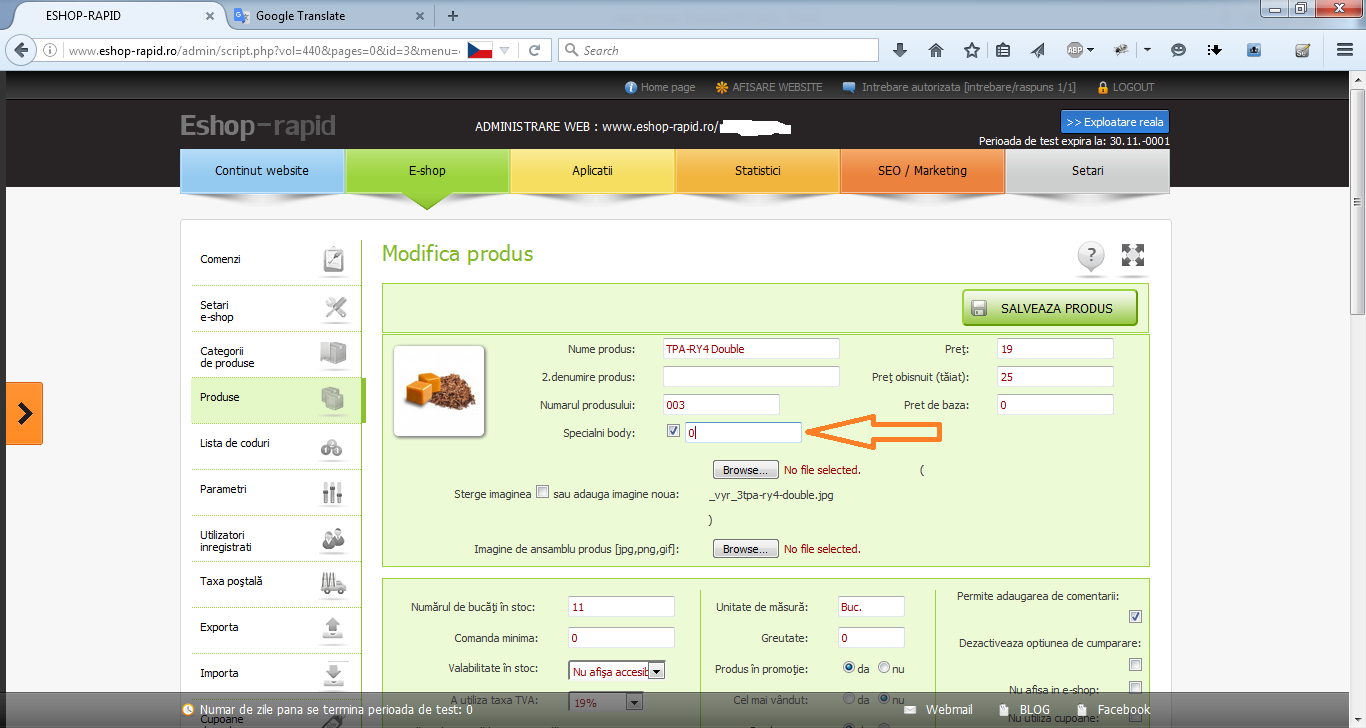Click the Czech flag icon in URL bar
Screen dimensions: 1366x728
(x=480, y=50)
